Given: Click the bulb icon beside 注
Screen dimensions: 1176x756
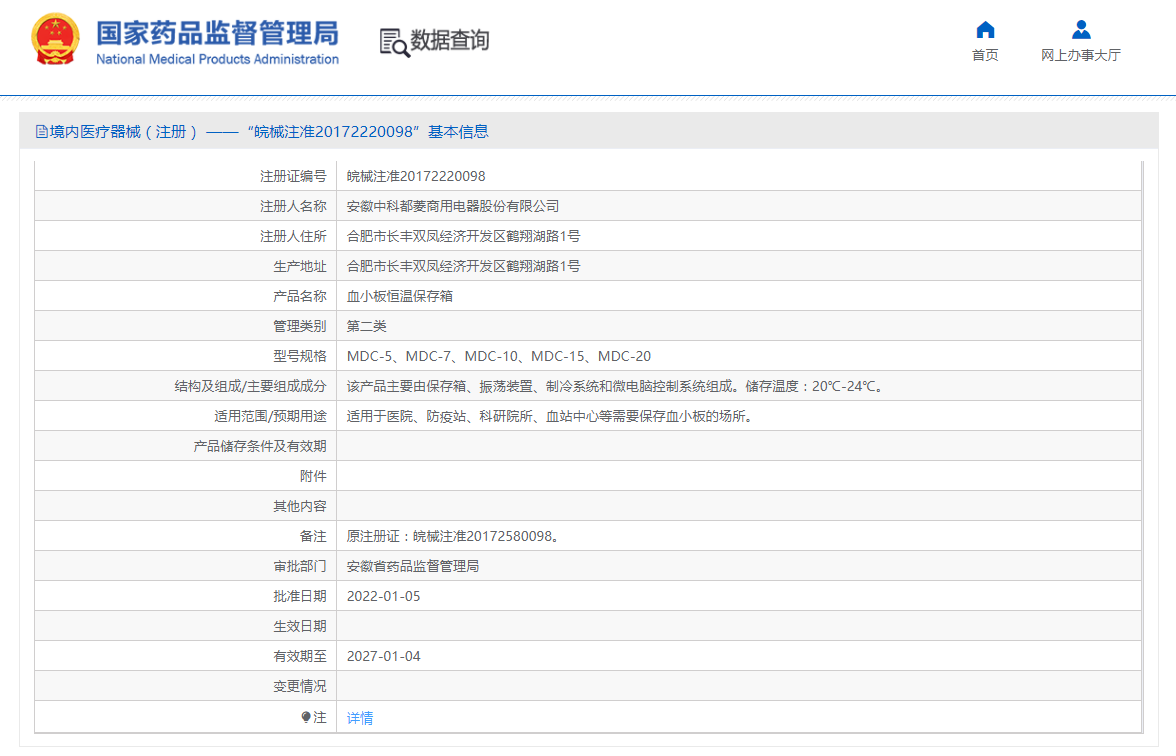Looking at the screenshot, I should (306, 717).
